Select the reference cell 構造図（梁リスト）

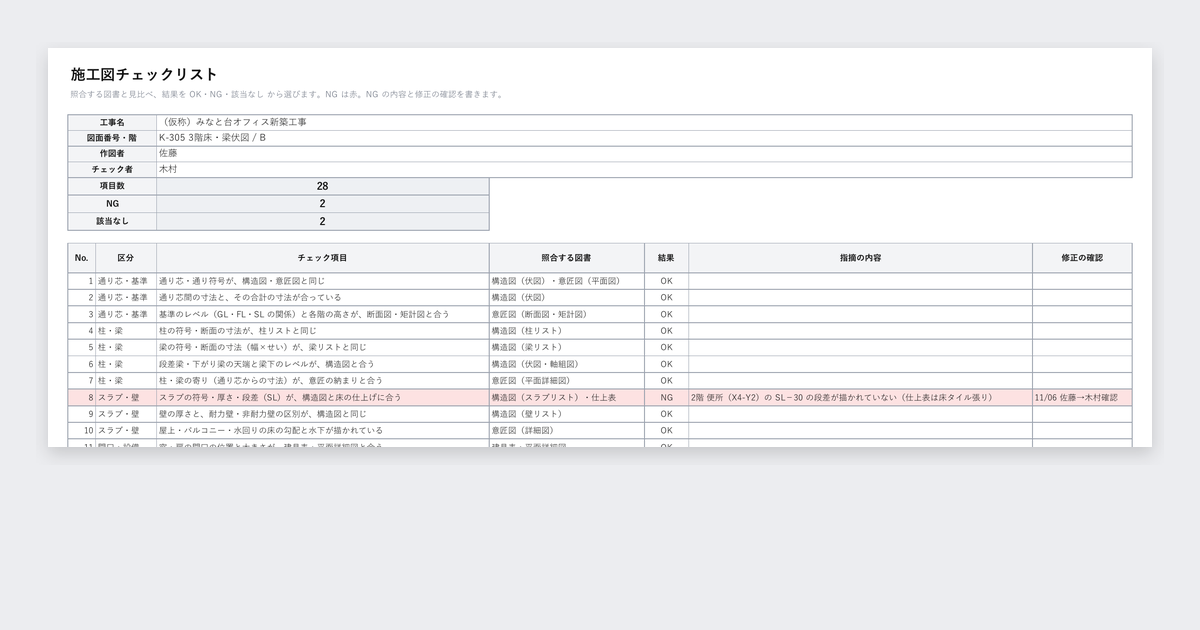click(x=567, y=348)
